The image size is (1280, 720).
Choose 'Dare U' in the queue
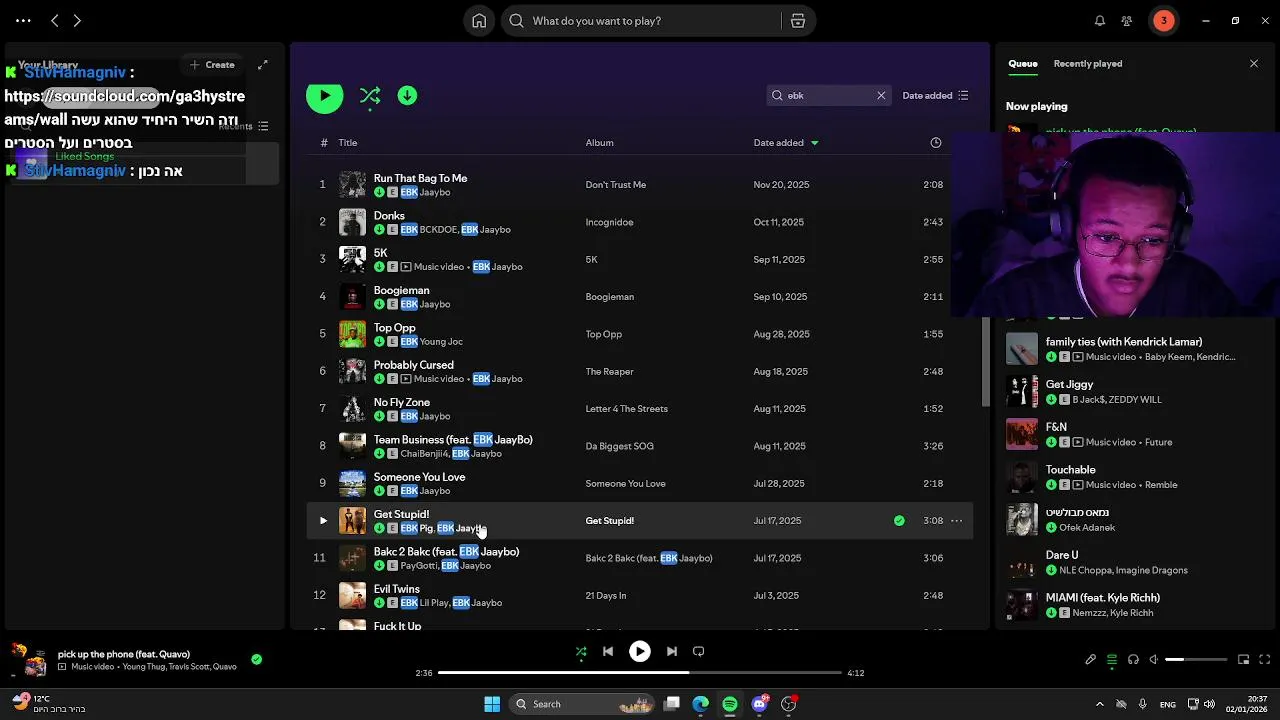pos(1062,555)
